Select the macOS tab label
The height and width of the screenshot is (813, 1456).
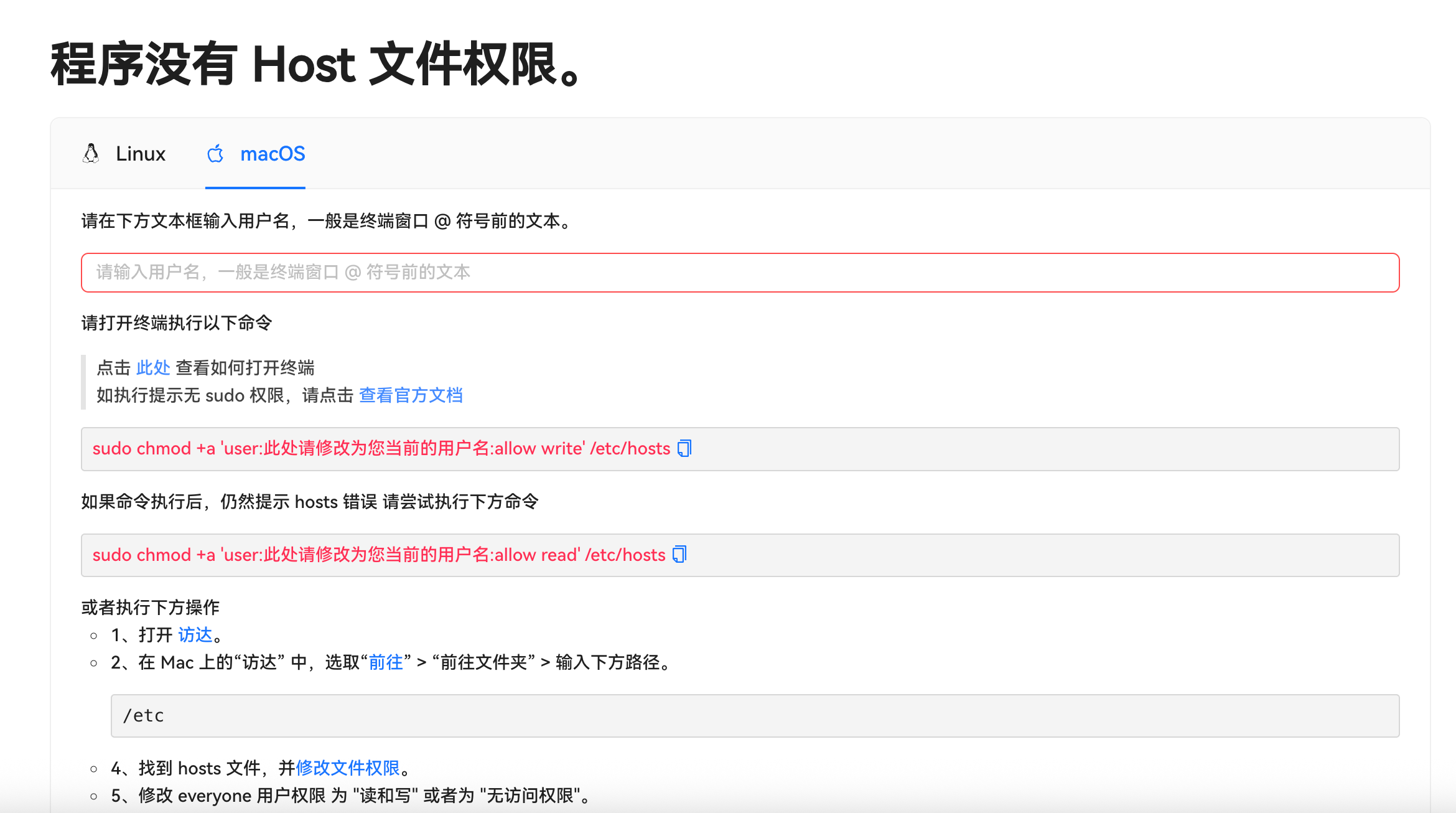273,154
